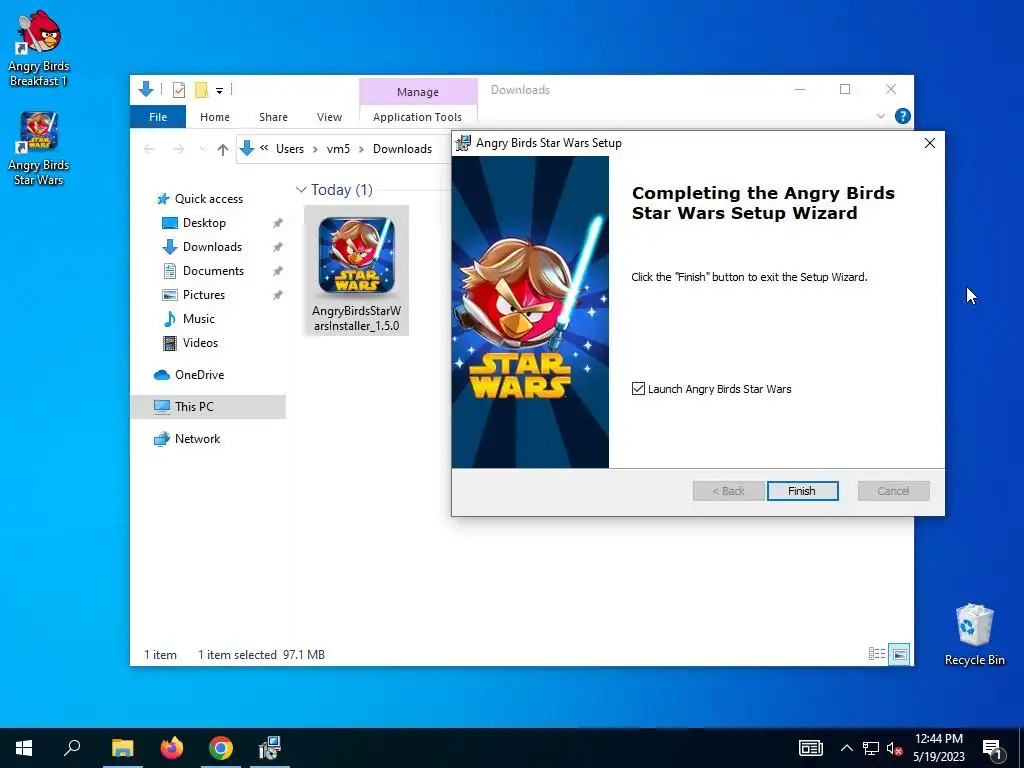This screenshot has width=1024, height=768.
Task: Launch Google Chrome from the taskbar
Action: point(221,748)
